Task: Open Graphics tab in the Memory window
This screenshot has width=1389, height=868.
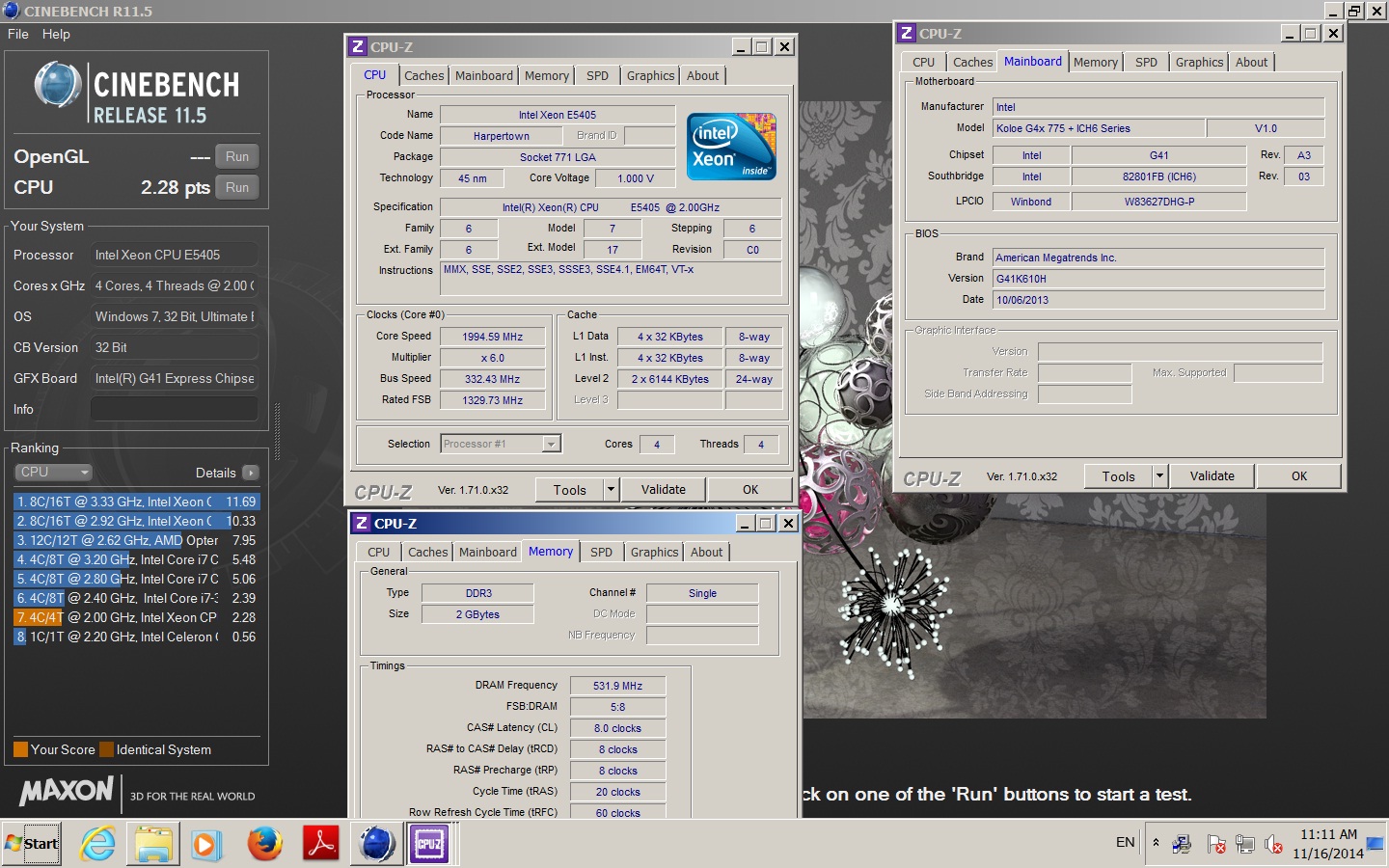Action: pyautogui.click(x=654, y=553)
